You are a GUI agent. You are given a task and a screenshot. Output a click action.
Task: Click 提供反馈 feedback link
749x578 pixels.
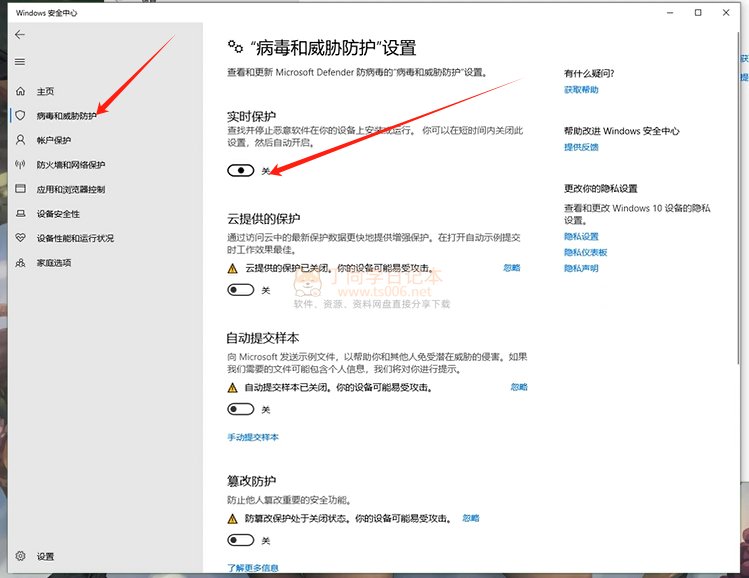pyautogui.click(x=581, y=147)
